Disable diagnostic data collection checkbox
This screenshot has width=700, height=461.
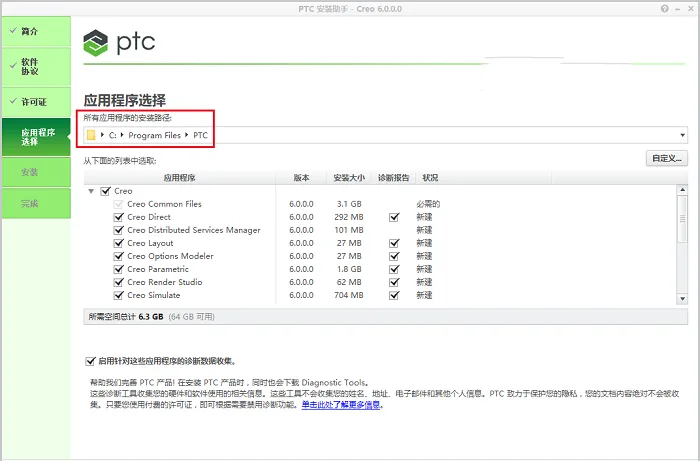pos(90,361)
